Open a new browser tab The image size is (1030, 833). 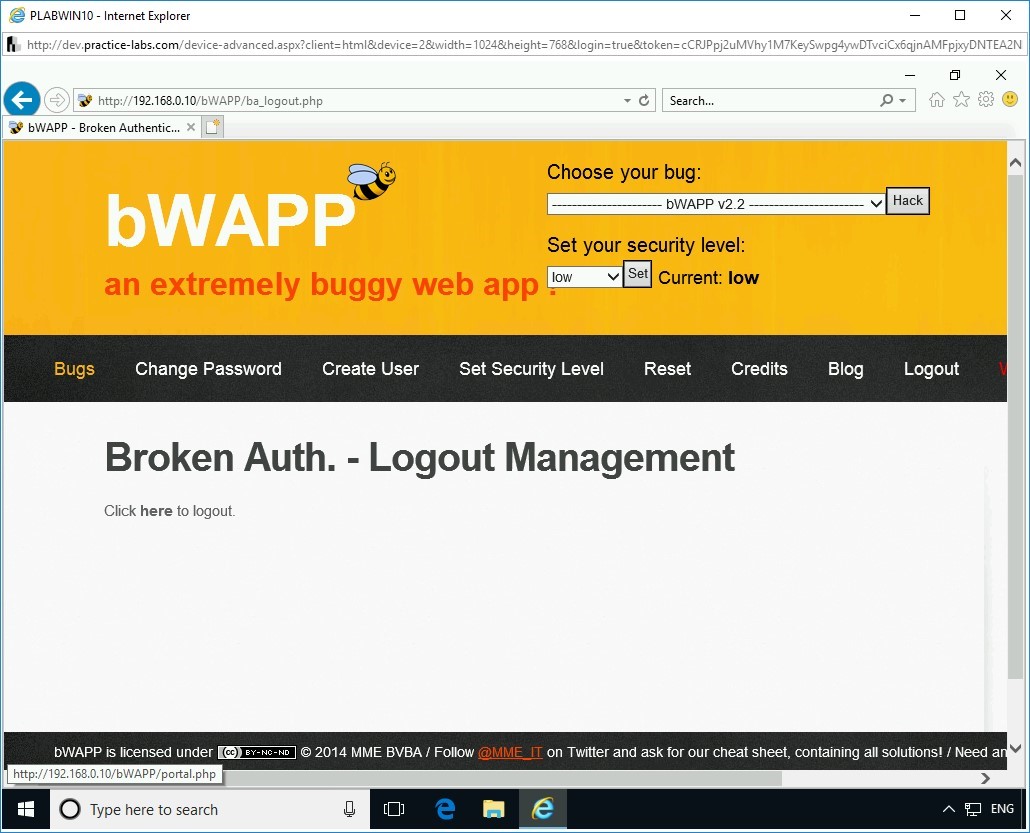tap(212, 126)
